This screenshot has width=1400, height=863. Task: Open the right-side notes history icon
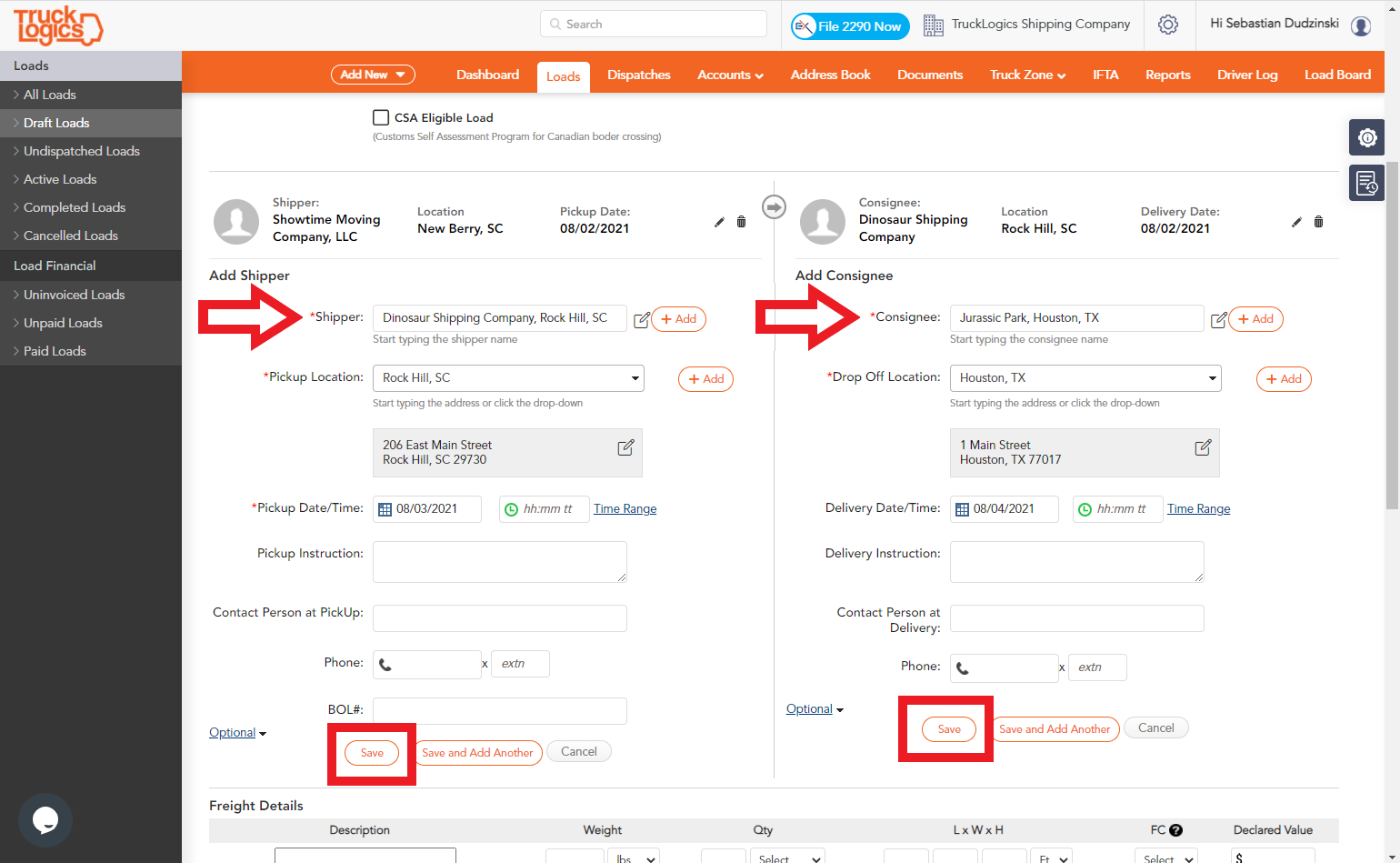coord(1366,183)
